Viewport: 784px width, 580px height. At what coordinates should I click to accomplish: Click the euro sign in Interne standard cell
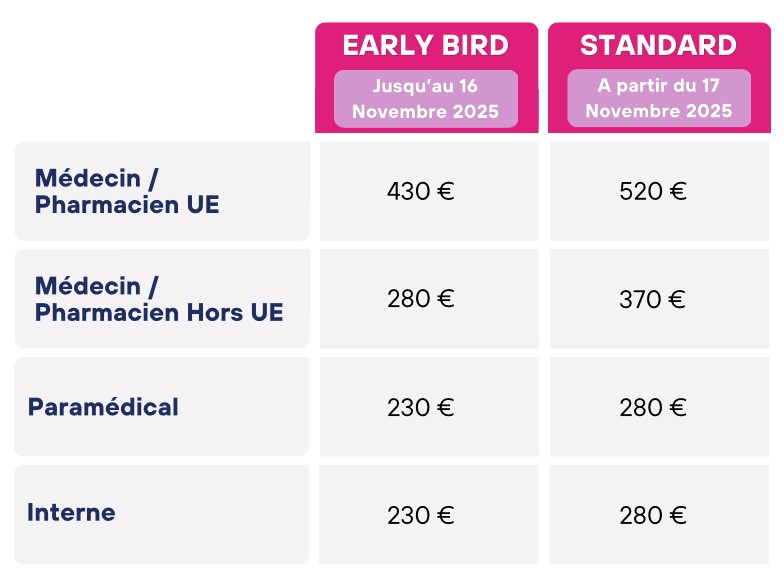click(678, 515)
